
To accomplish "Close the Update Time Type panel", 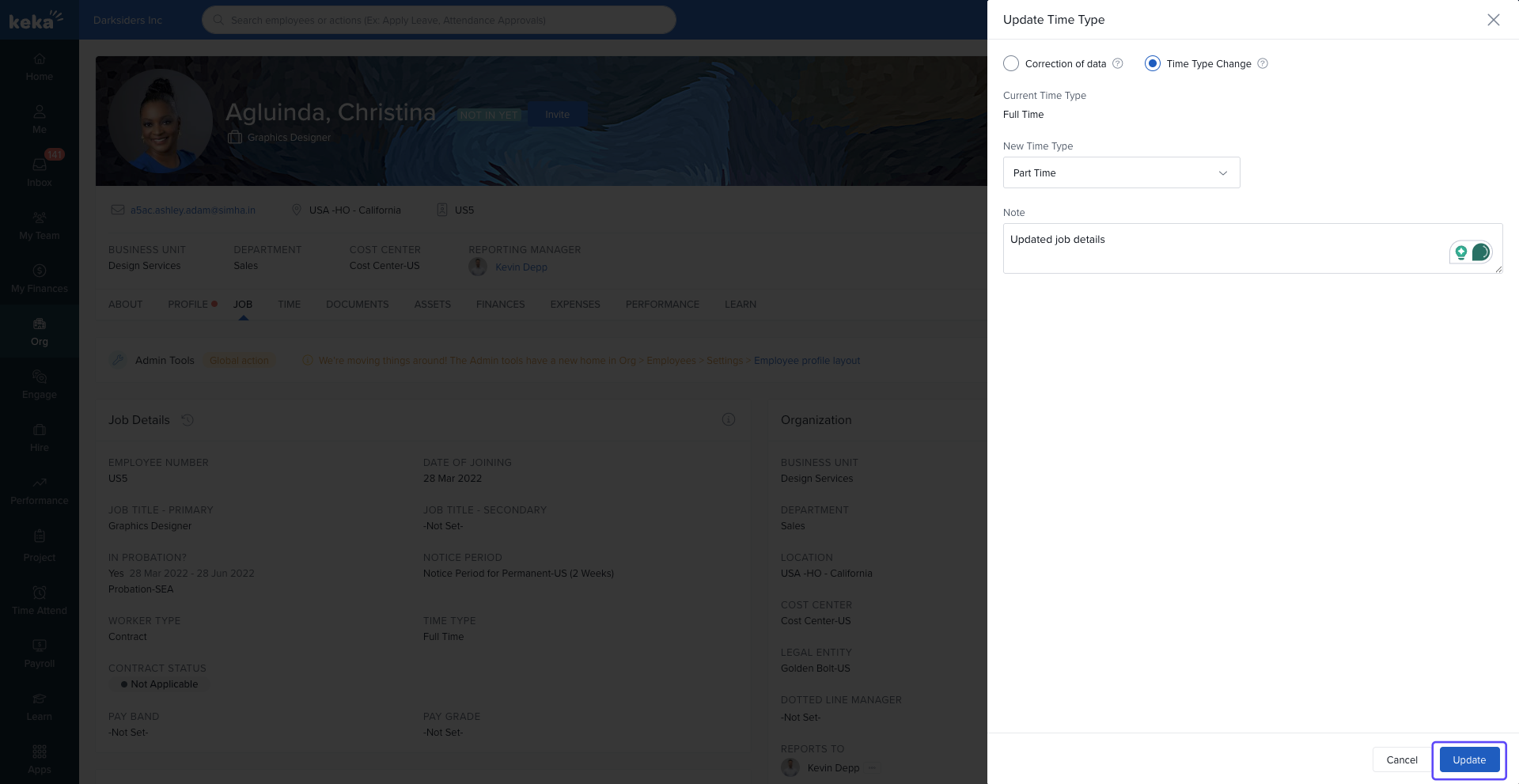I will (1493, 20).
